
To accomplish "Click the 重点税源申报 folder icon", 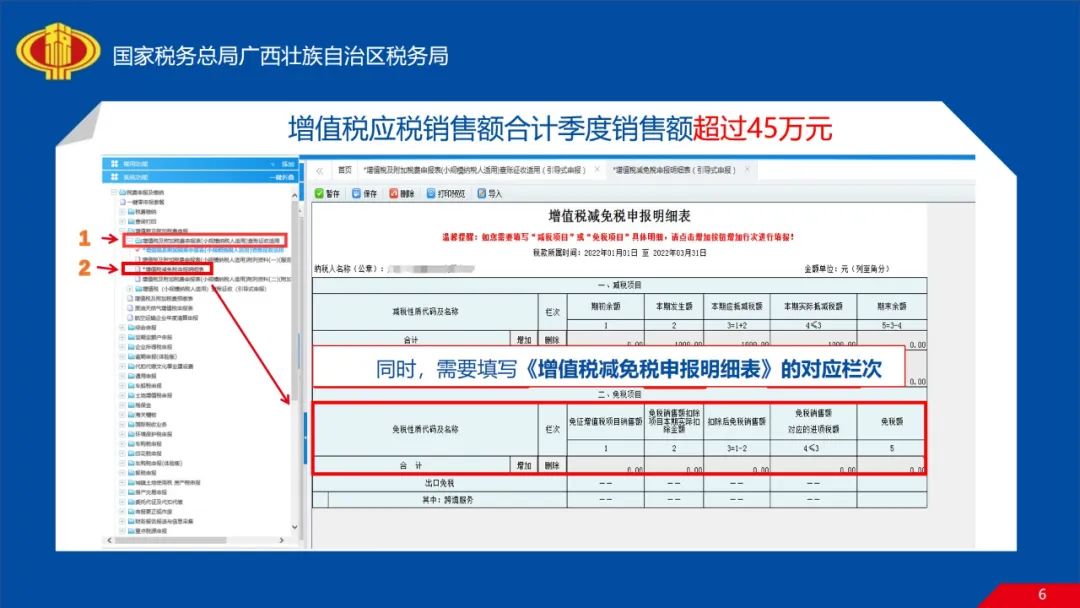I will [131, 531].
